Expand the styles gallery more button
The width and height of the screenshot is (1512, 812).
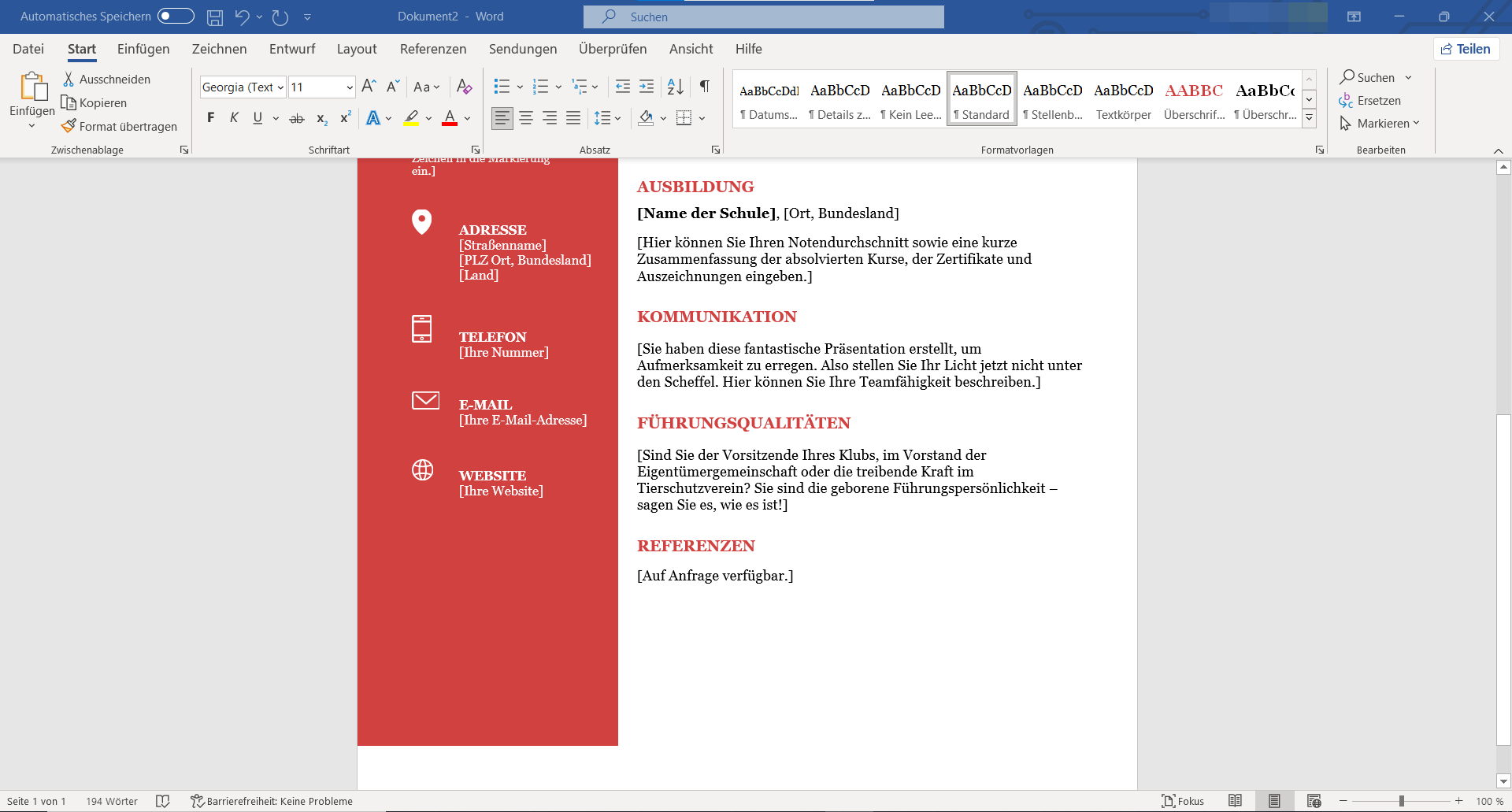pos(1309,118)
